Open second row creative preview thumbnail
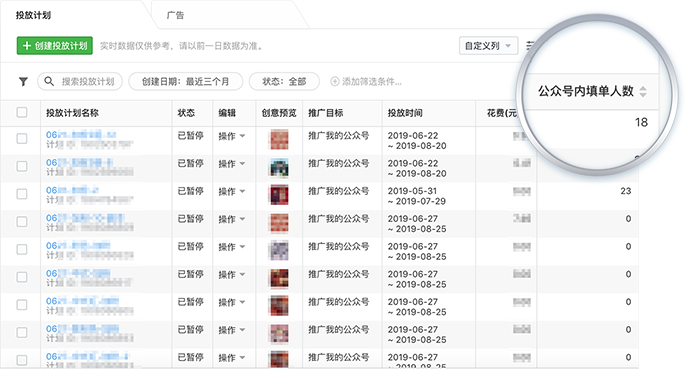 pyautogui.click(x=279, y=168)
